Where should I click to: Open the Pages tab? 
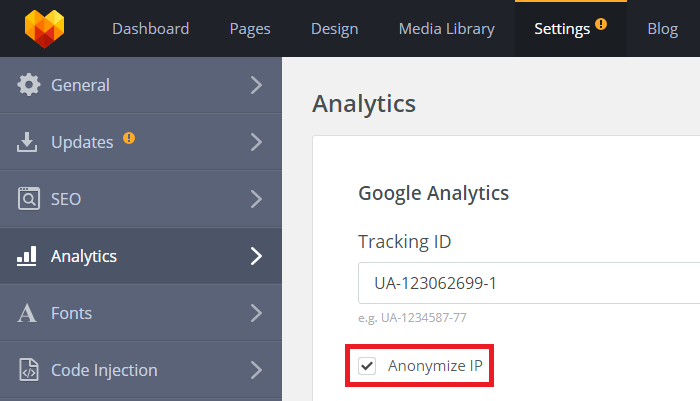tap(250, 29)
